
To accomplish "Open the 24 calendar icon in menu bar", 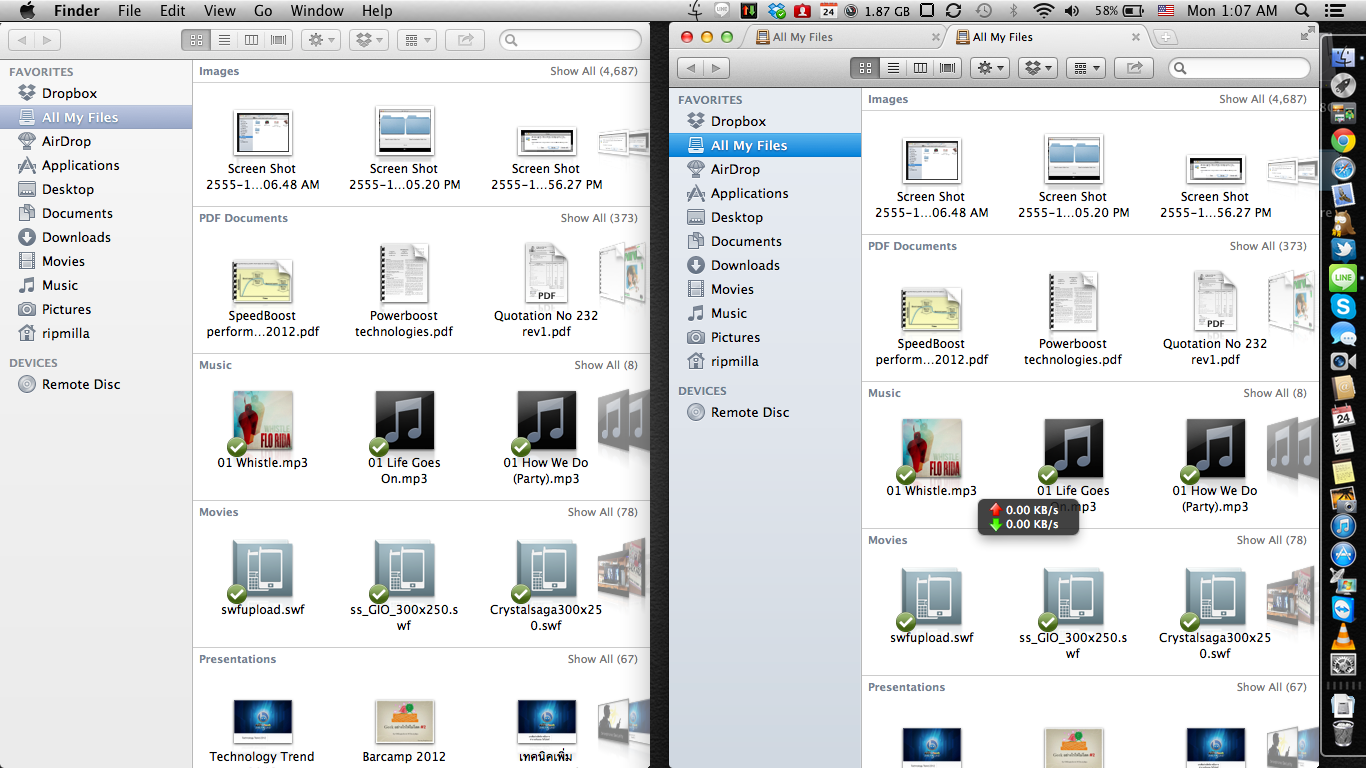I will (x=828, y=11).
